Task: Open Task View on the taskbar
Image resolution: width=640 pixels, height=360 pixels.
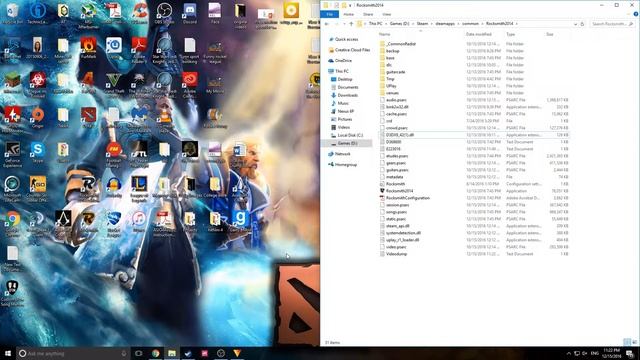Action: coord(139,353)
